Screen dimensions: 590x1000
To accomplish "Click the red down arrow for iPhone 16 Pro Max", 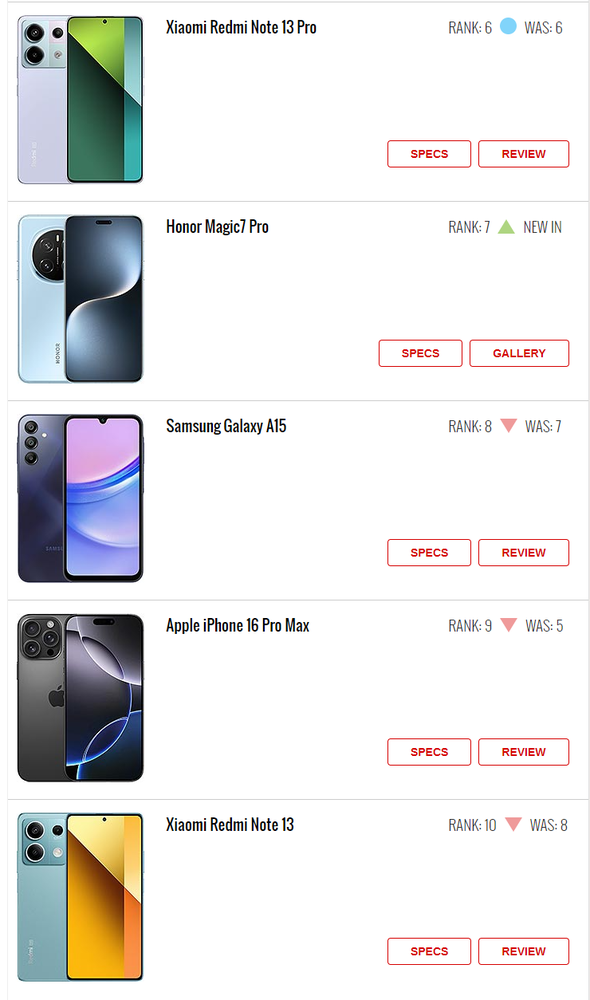I will 508,625.
